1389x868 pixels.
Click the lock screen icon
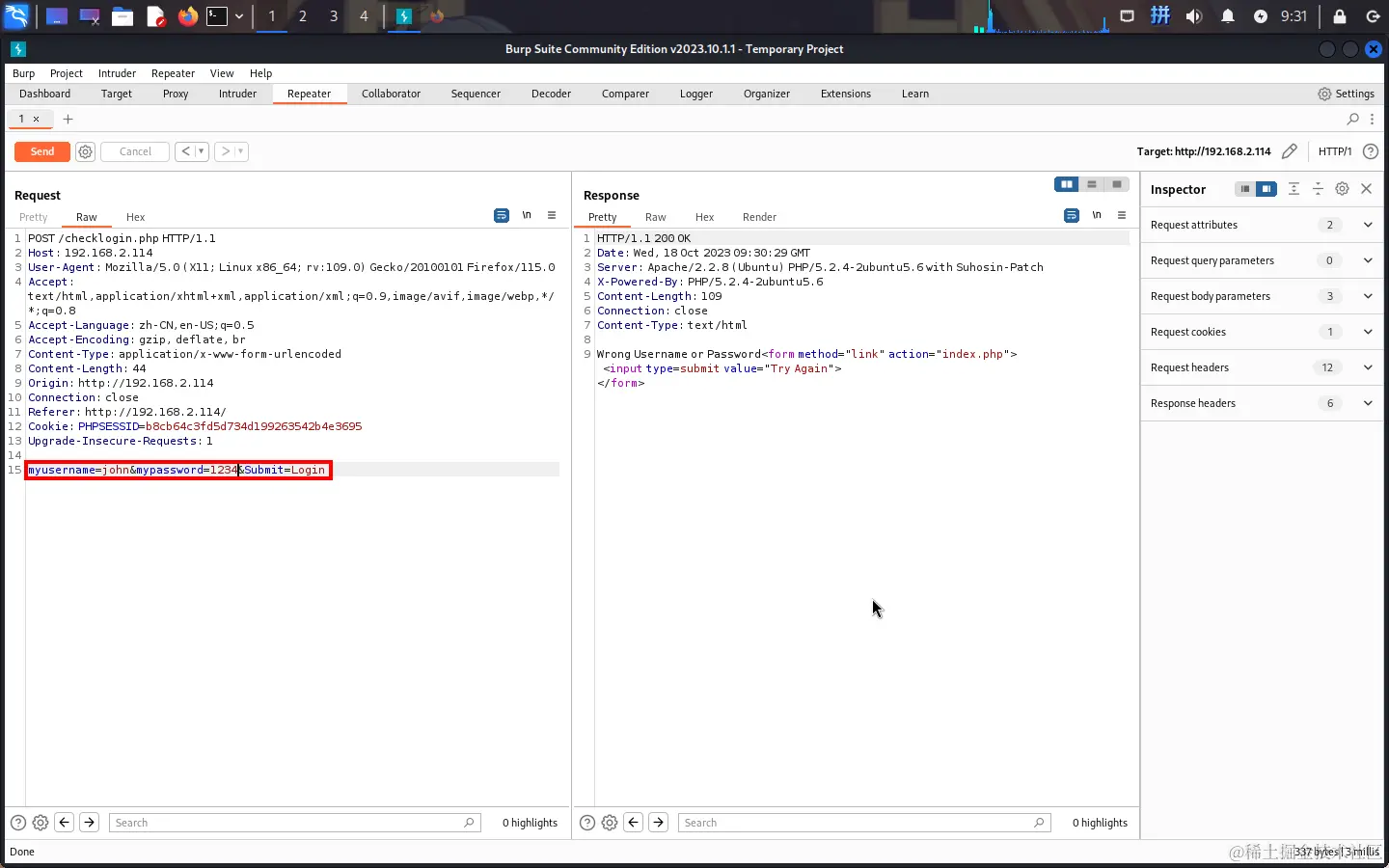coord(1340,16)
